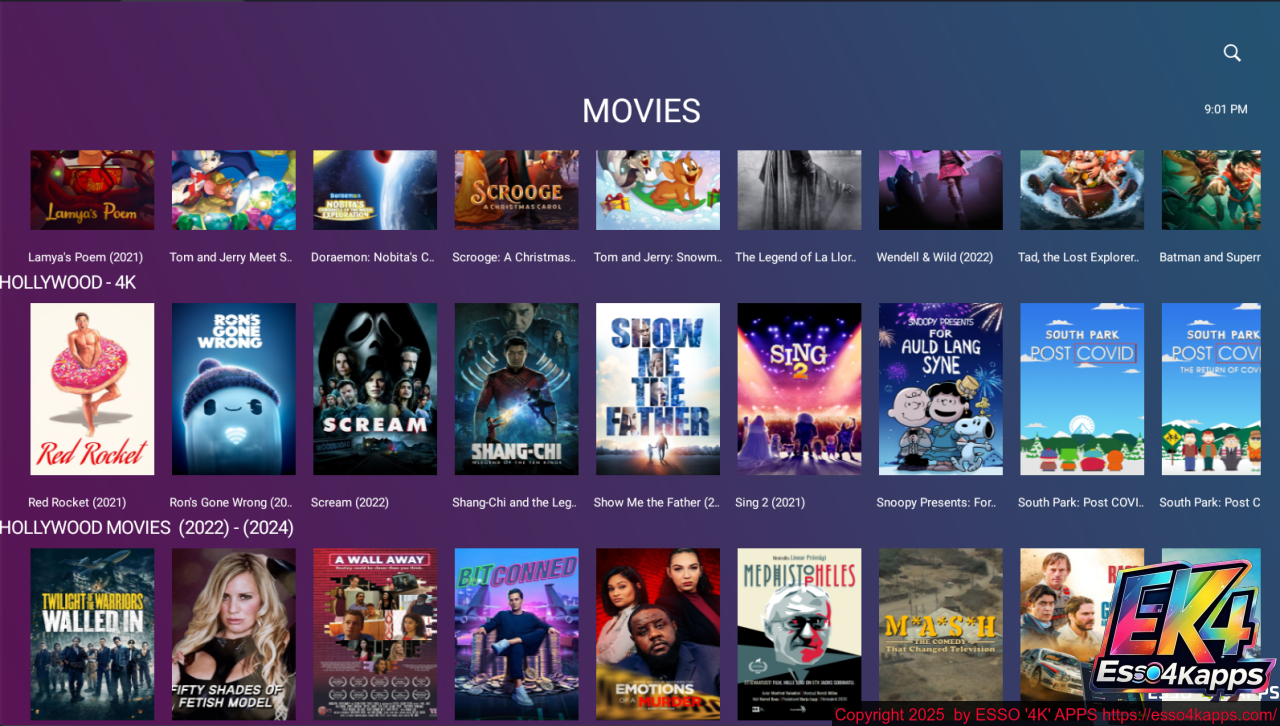Choose the M*A*S*H comedy poster
The image size is (1280, 726).
(x=940, y=634)
